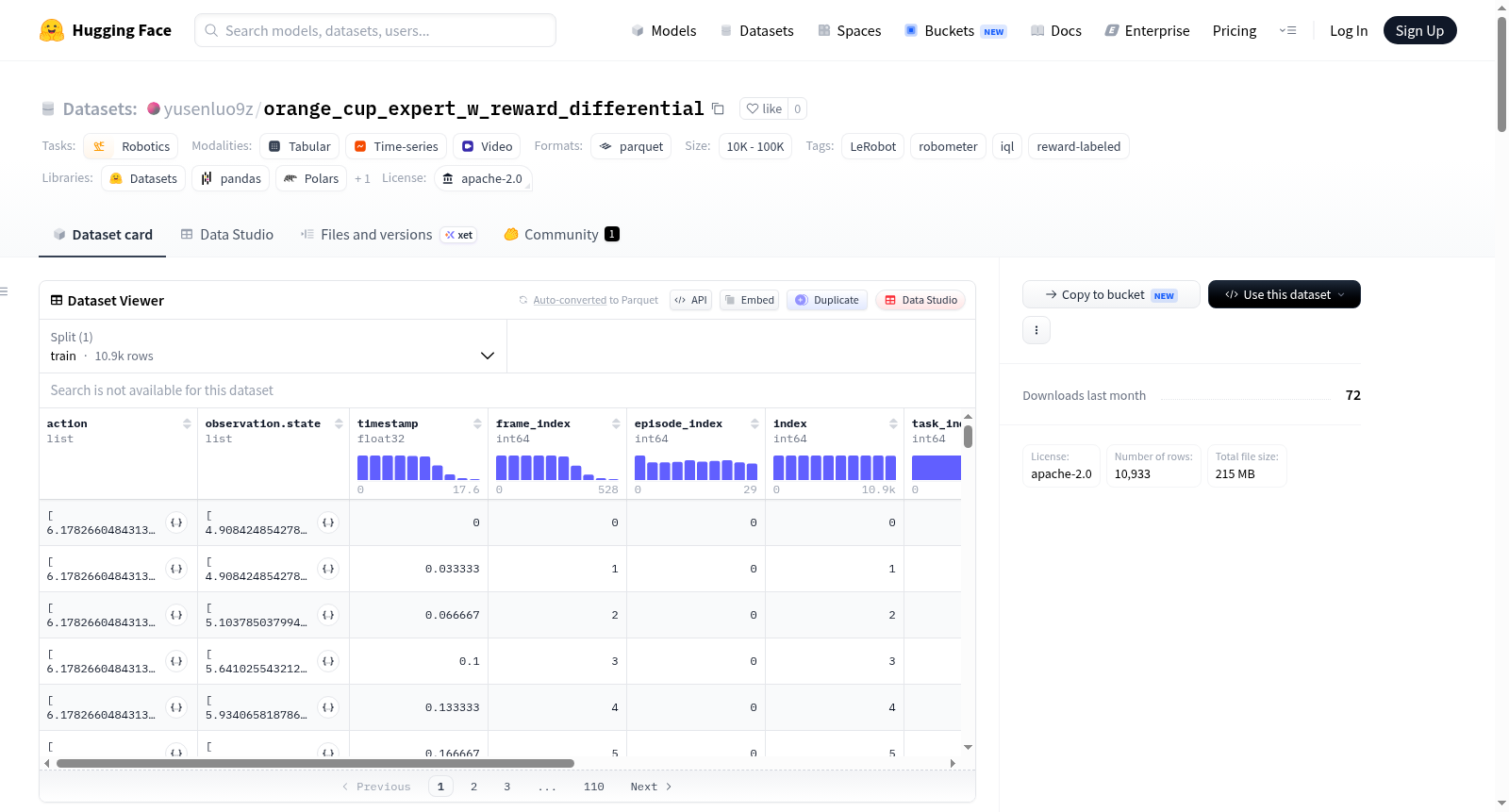1509x812 pixels.
Task: Click the table's horizontal scrollbar
Action: pos(315,763)
